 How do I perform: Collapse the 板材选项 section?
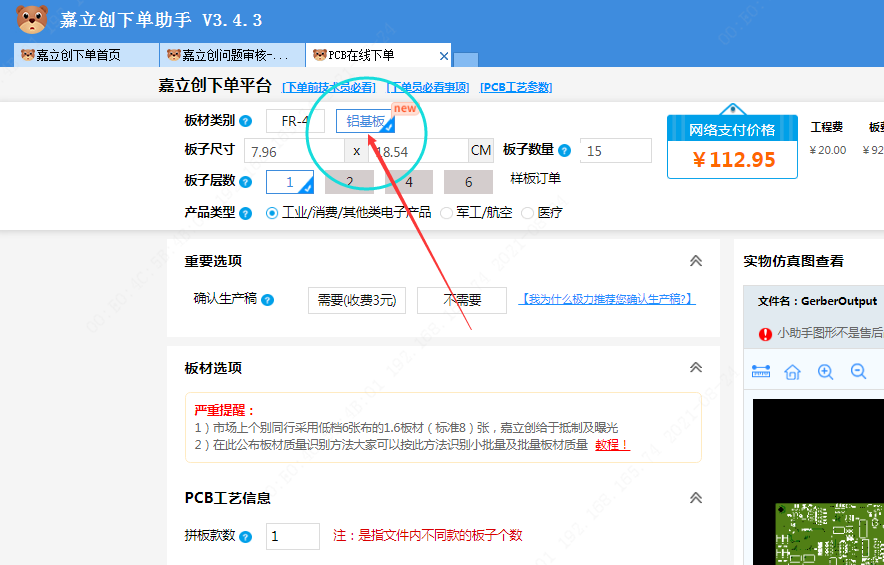point(696,367)
